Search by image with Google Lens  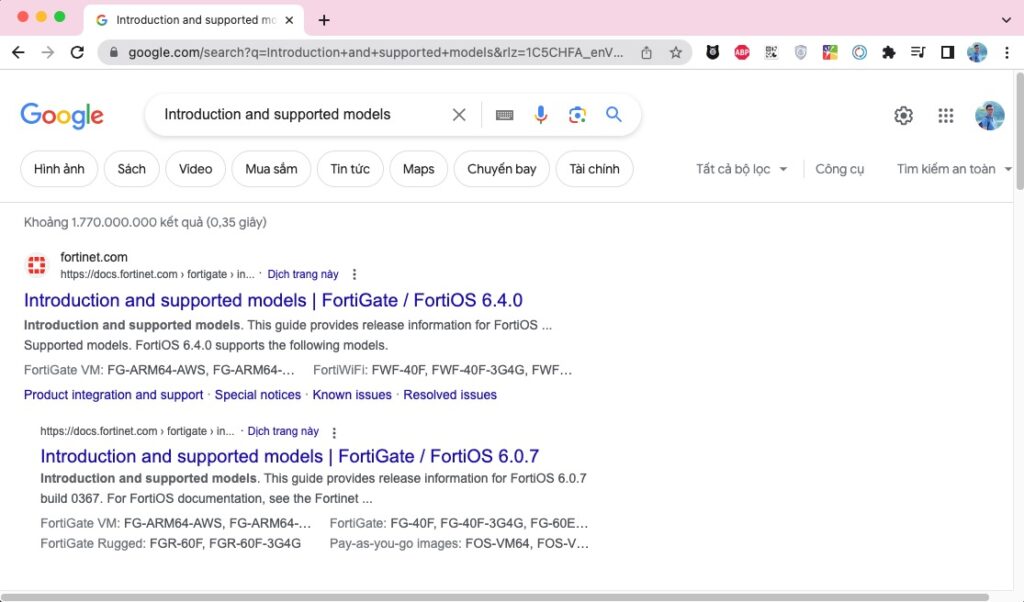coord(577,115)
